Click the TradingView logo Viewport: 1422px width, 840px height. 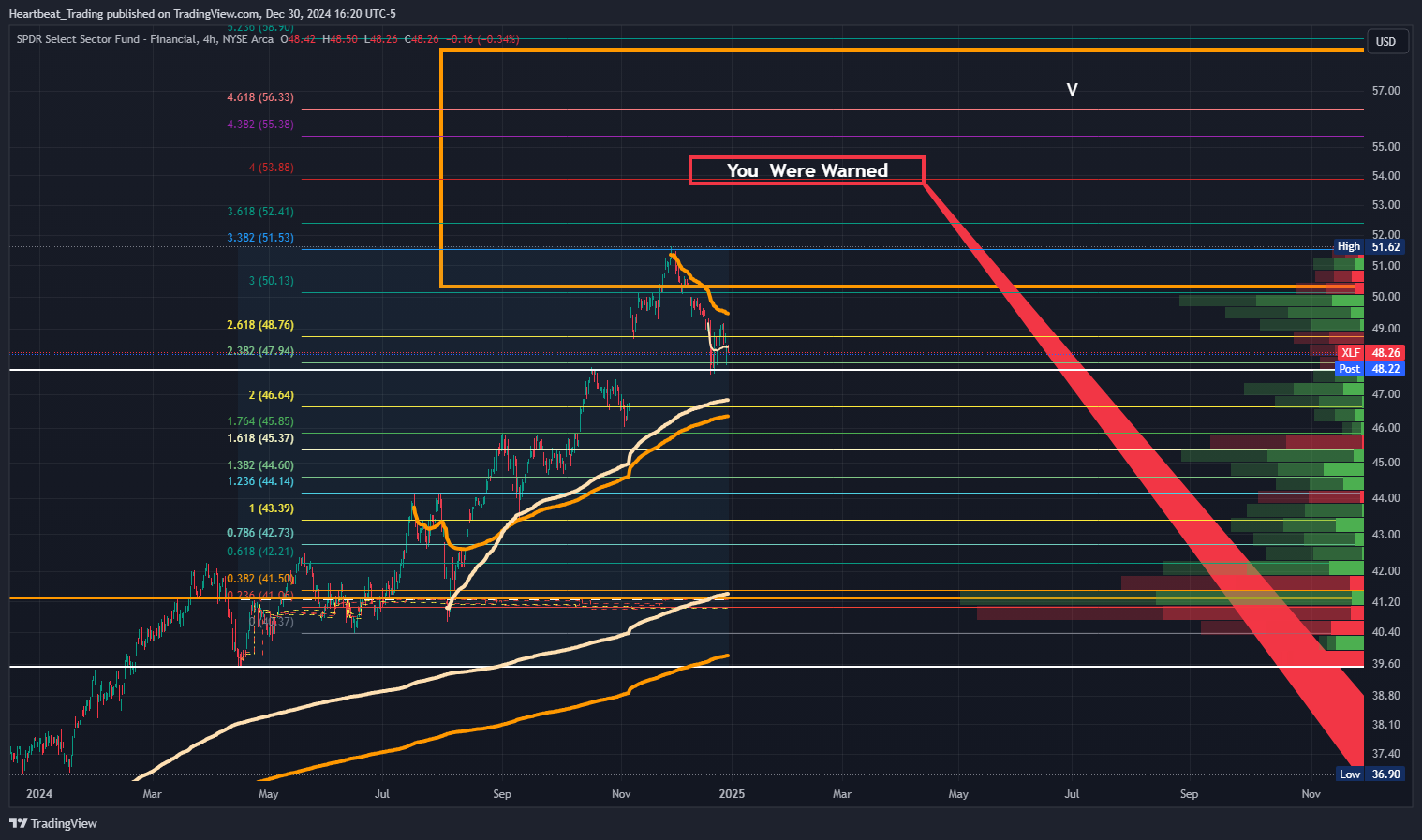pos(53,823)
